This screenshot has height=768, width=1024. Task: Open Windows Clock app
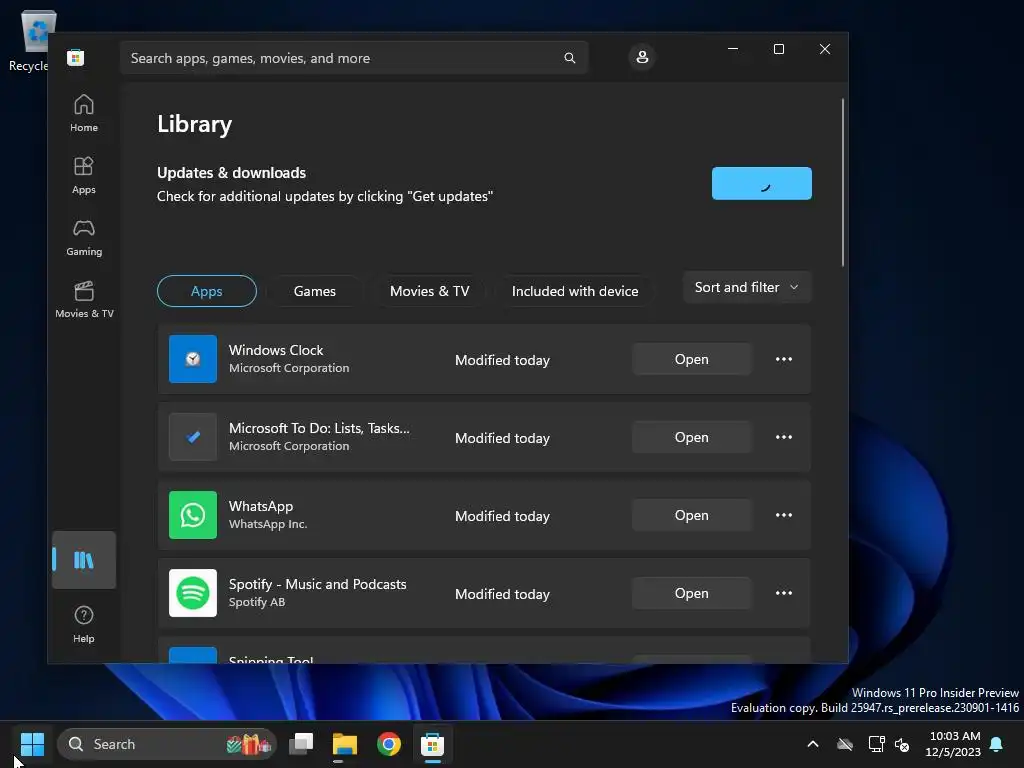tap(692, 359)
